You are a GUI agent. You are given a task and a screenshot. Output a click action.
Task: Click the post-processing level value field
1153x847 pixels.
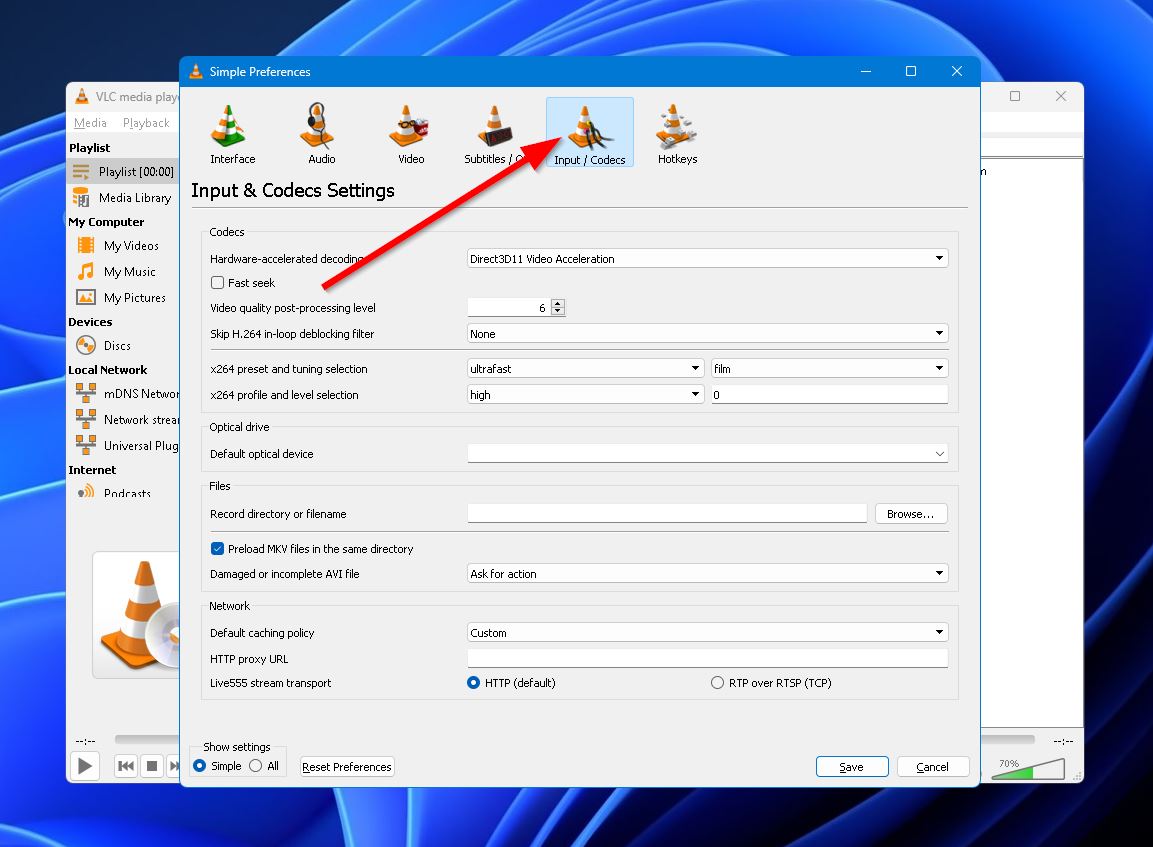[x=509, y=307]
